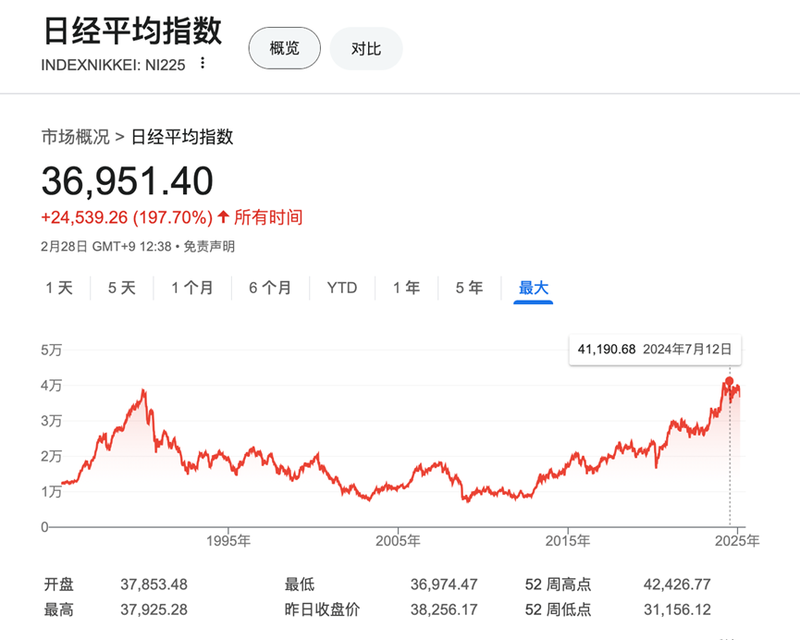Click the 3万 y-axis label

(52, 421)
